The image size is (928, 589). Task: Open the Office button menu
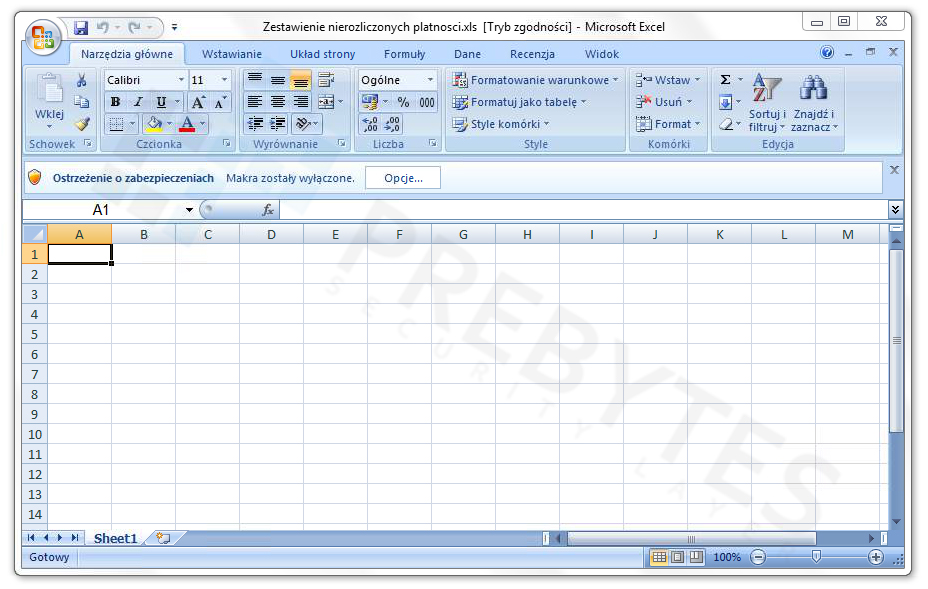pyautogui.click(x=43, y=37)
